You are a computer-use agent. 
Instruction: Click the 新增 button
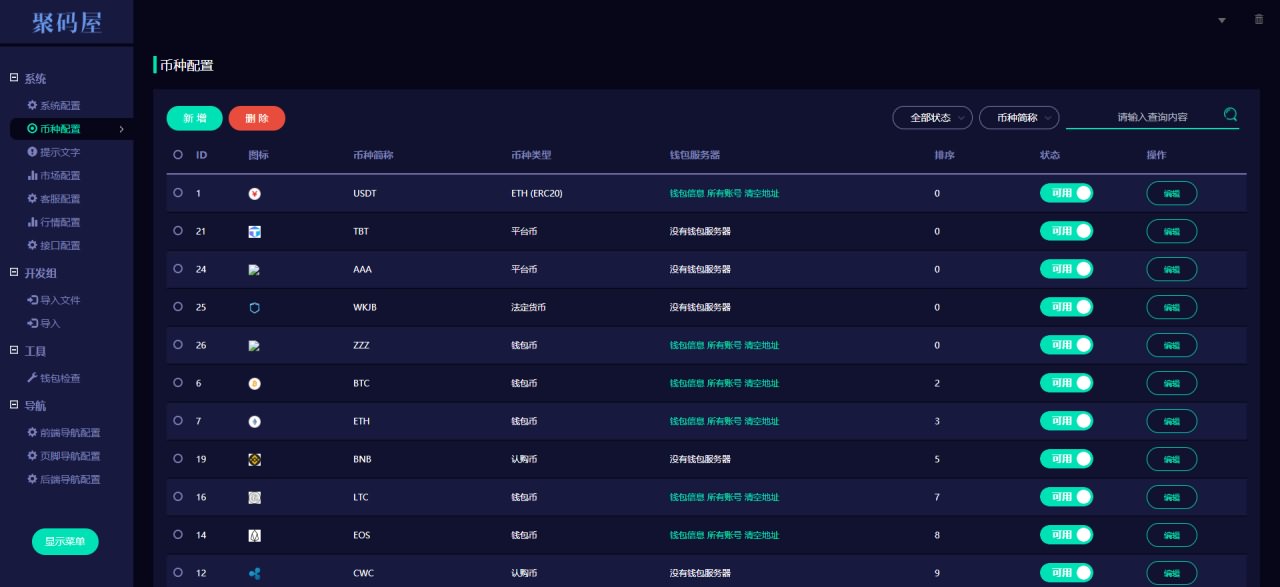[195, 118]
